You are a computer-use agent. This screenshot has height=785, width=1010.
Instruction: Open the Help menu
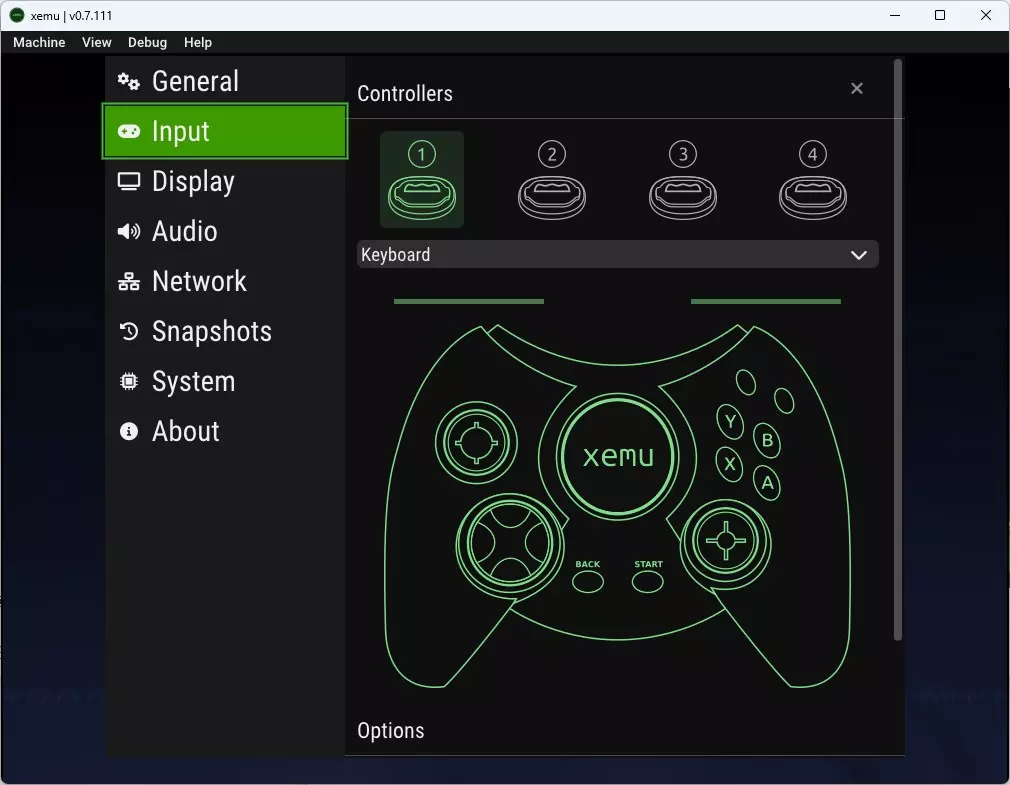tap(198, 43)
